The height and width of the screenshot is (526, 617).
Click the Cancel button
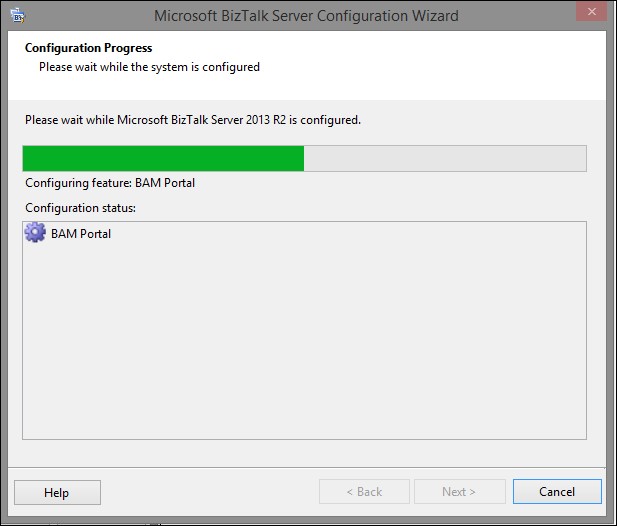(557, 492)
